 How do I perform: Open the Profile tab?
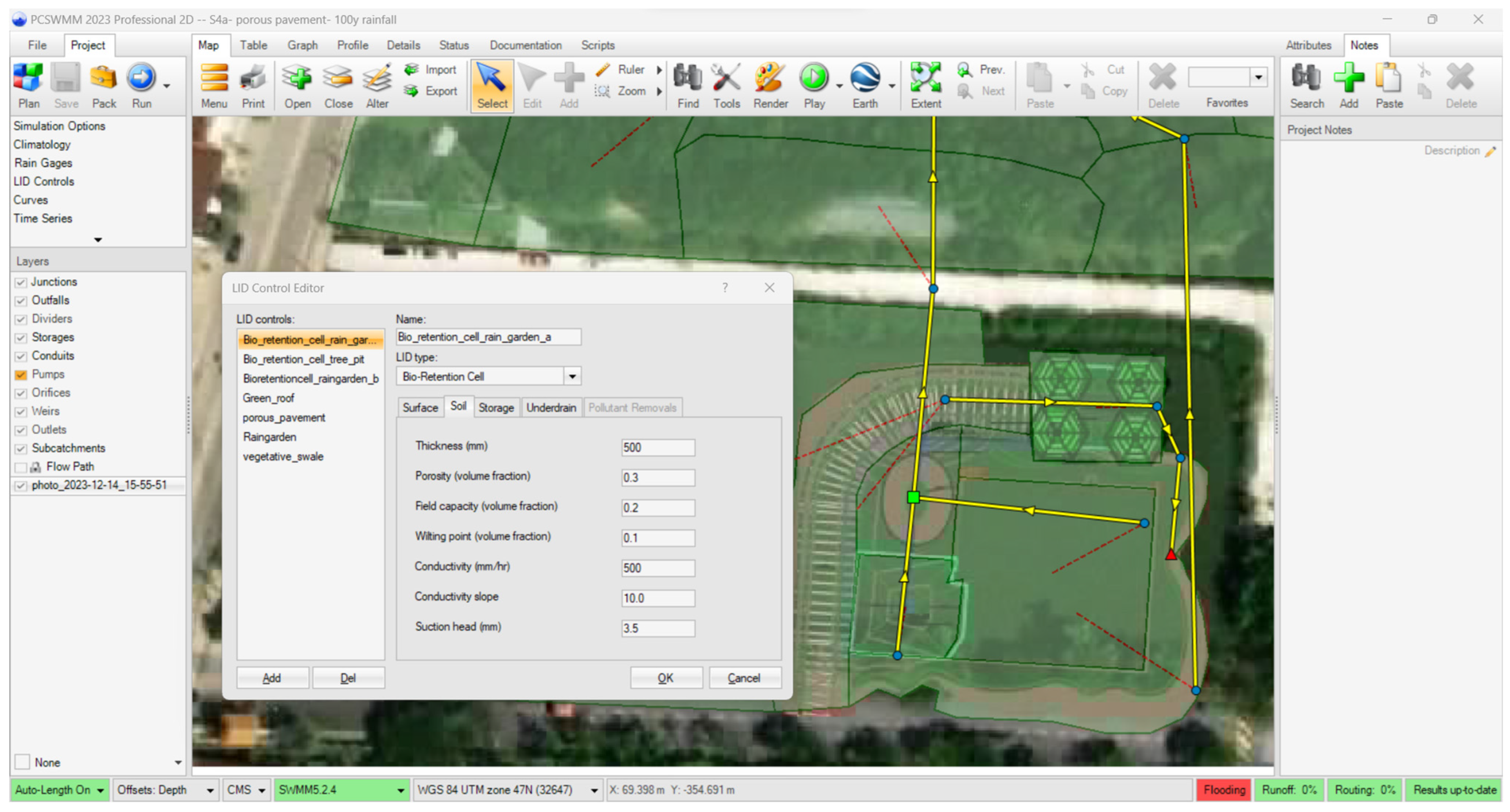coord(352,45)
